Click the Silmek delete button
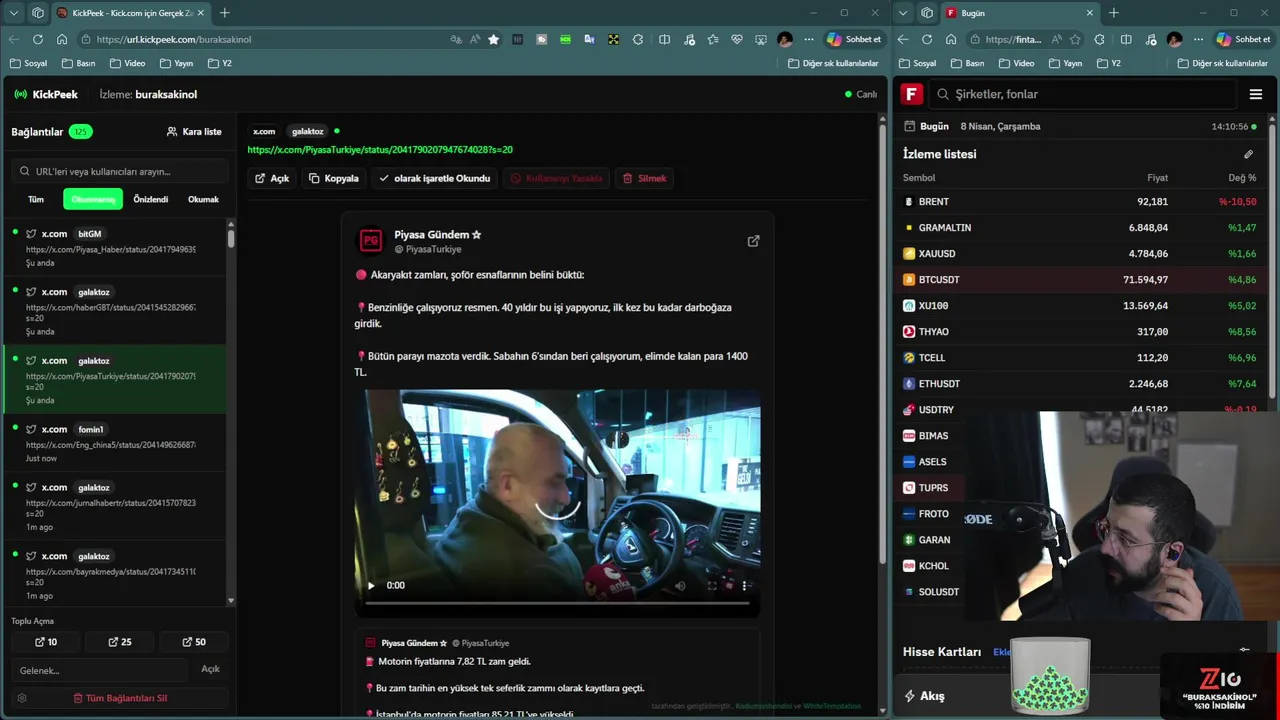Image resolution: width=1280 pixels, height=720 pixels. tap(644, 178)
